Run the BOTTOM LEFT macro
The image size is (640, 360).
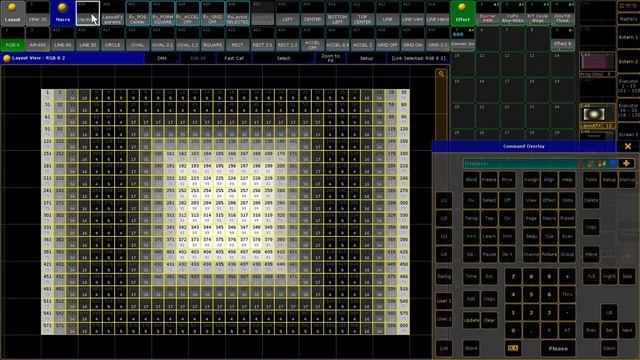pyautogui.click(x=338, y=13)
